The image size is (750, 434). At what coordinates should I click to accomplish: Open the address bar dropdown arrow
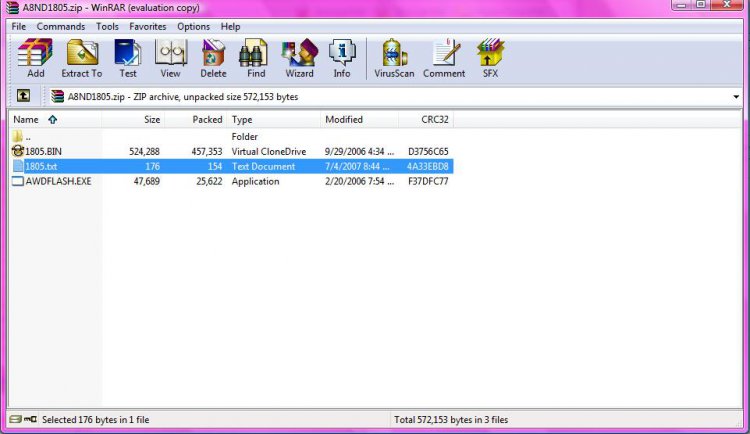click(x=736, y=97)
